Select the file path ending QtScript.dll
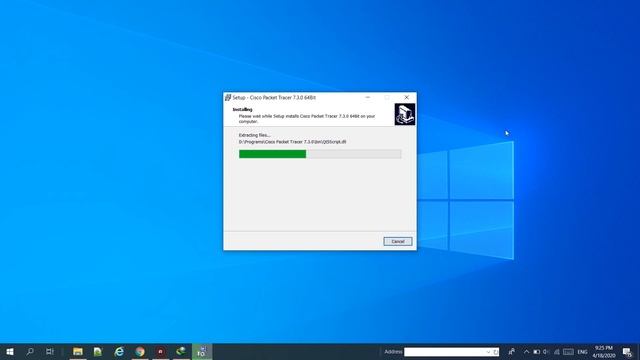This screenshot has height=360, width=640. tap(292, 142)
